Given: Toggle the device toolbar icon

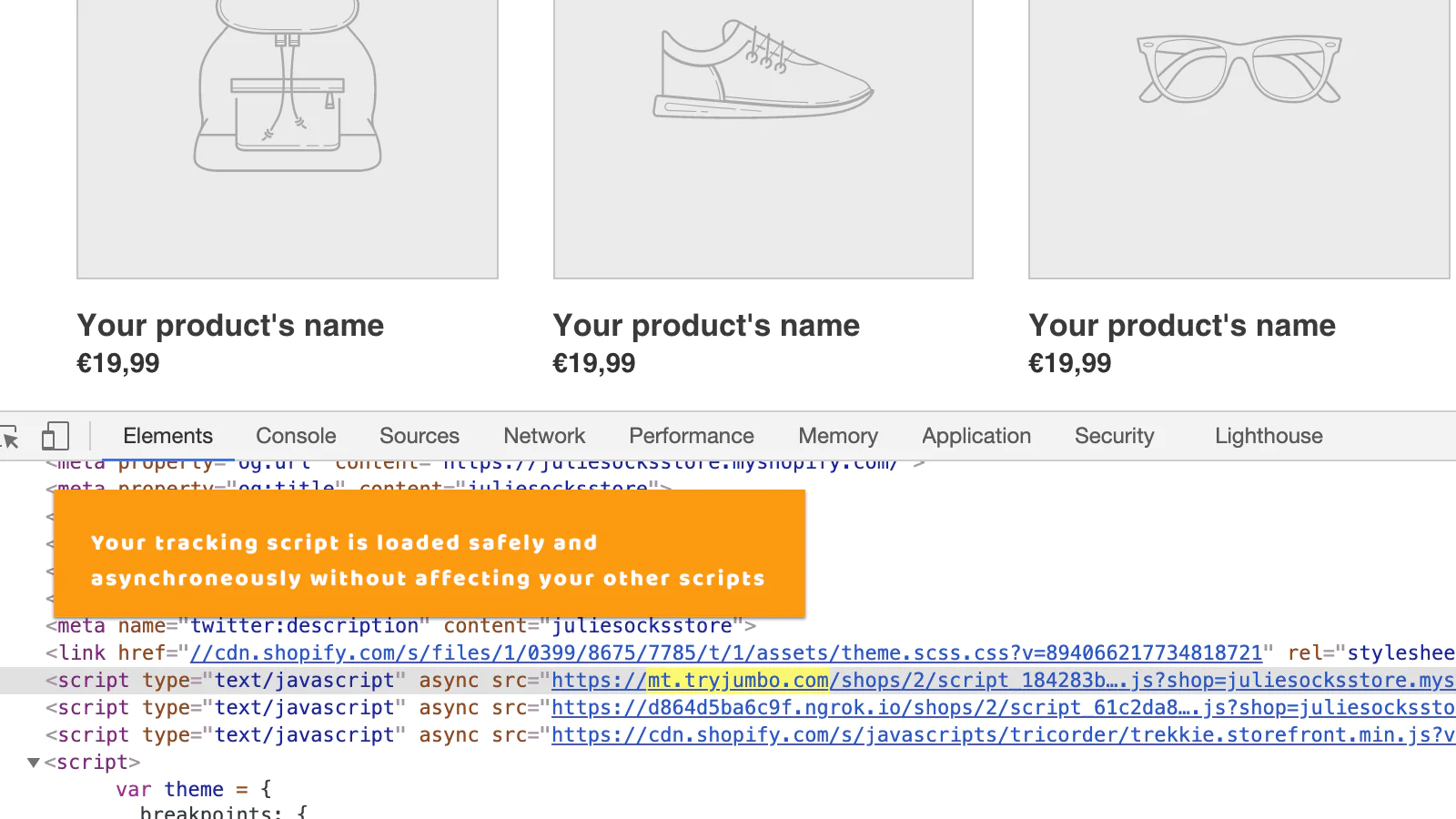Looking at the screenshot, I should [x=56, y=436].
